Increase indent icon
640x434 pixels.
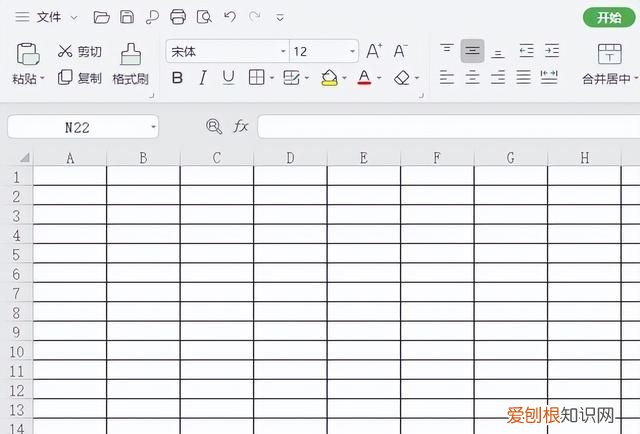tap(552, 51)
